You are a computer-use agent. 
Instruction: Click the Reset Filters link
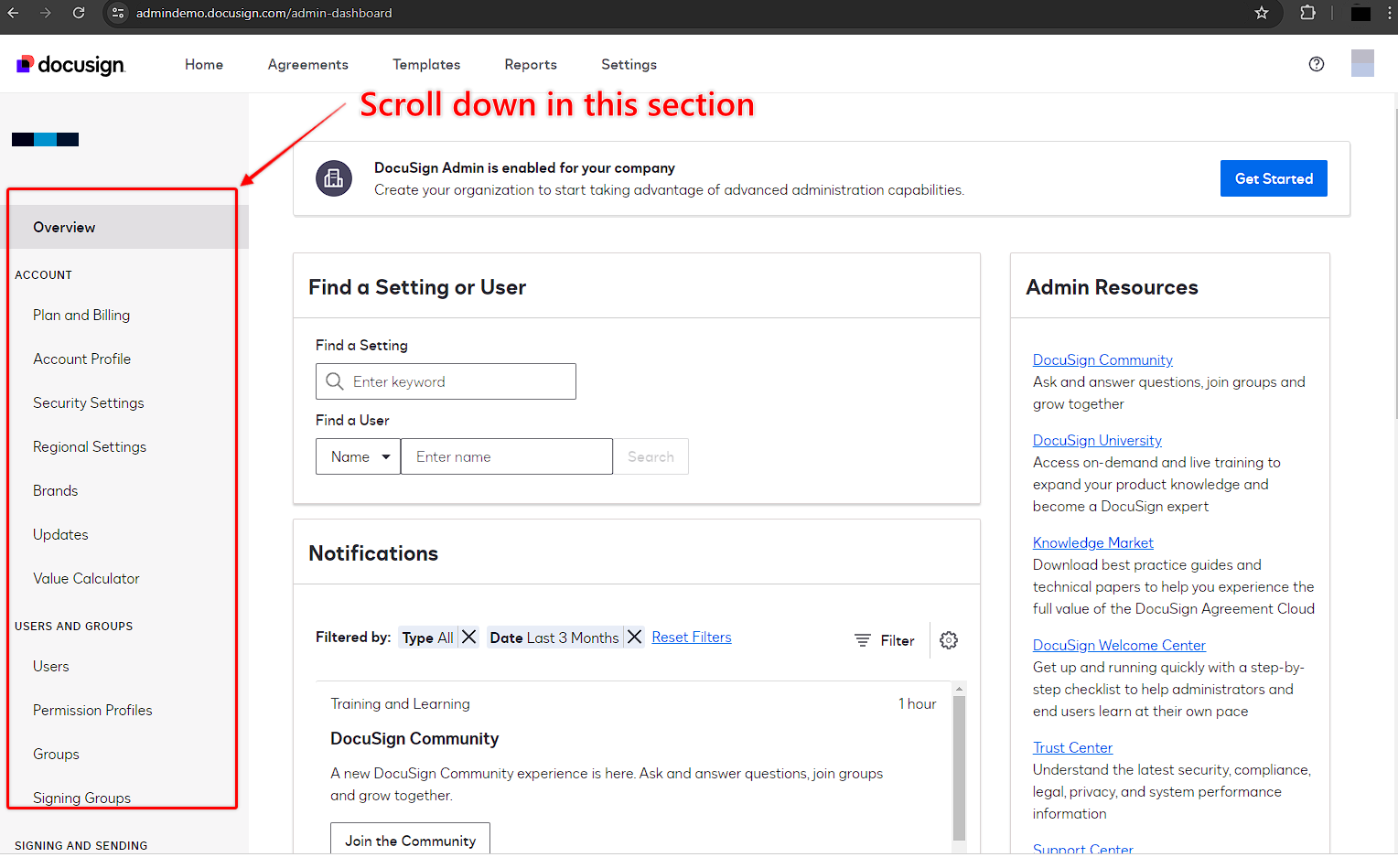(692, 637)
